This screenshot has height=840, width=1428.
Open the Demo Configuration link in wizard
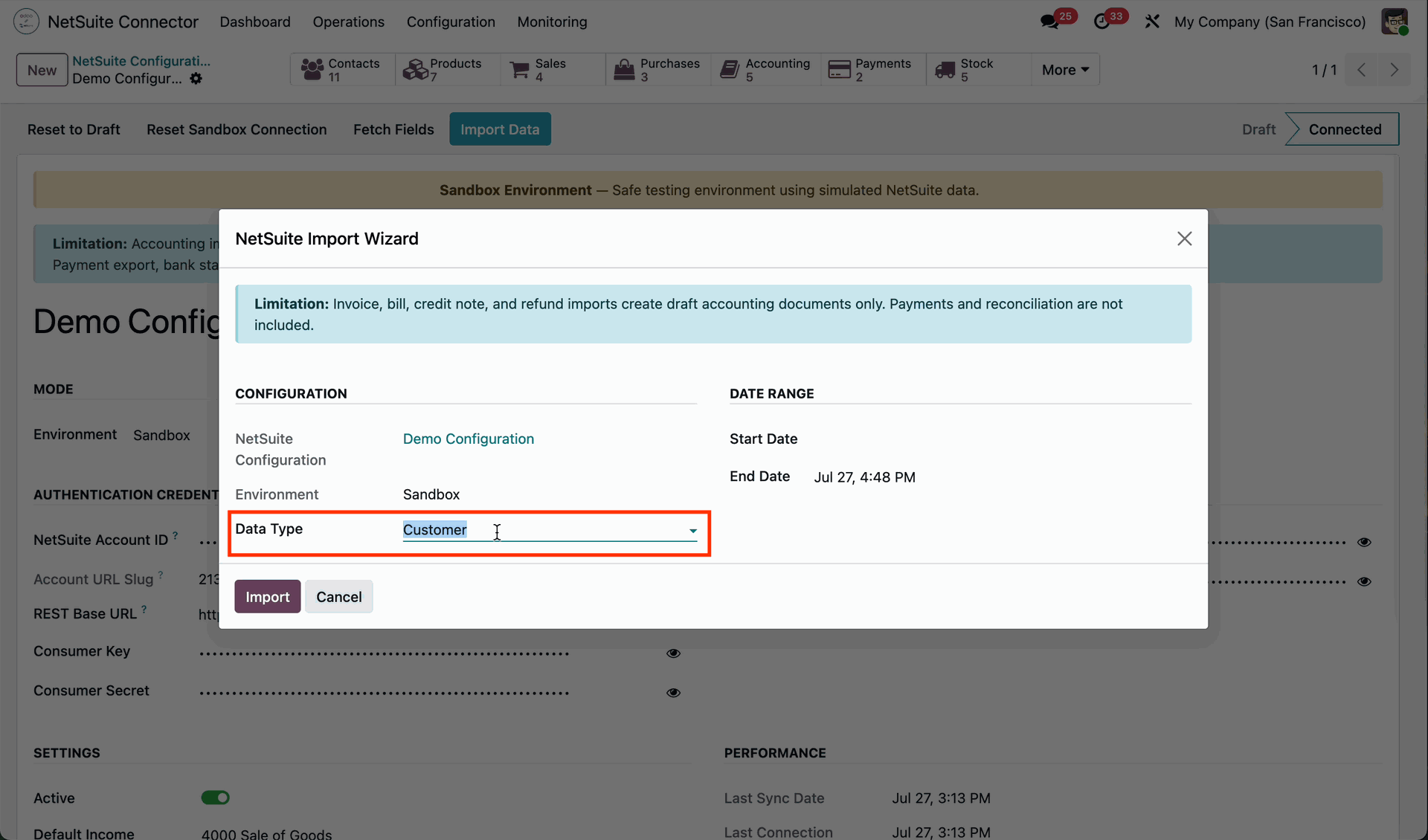pos(469,439)
